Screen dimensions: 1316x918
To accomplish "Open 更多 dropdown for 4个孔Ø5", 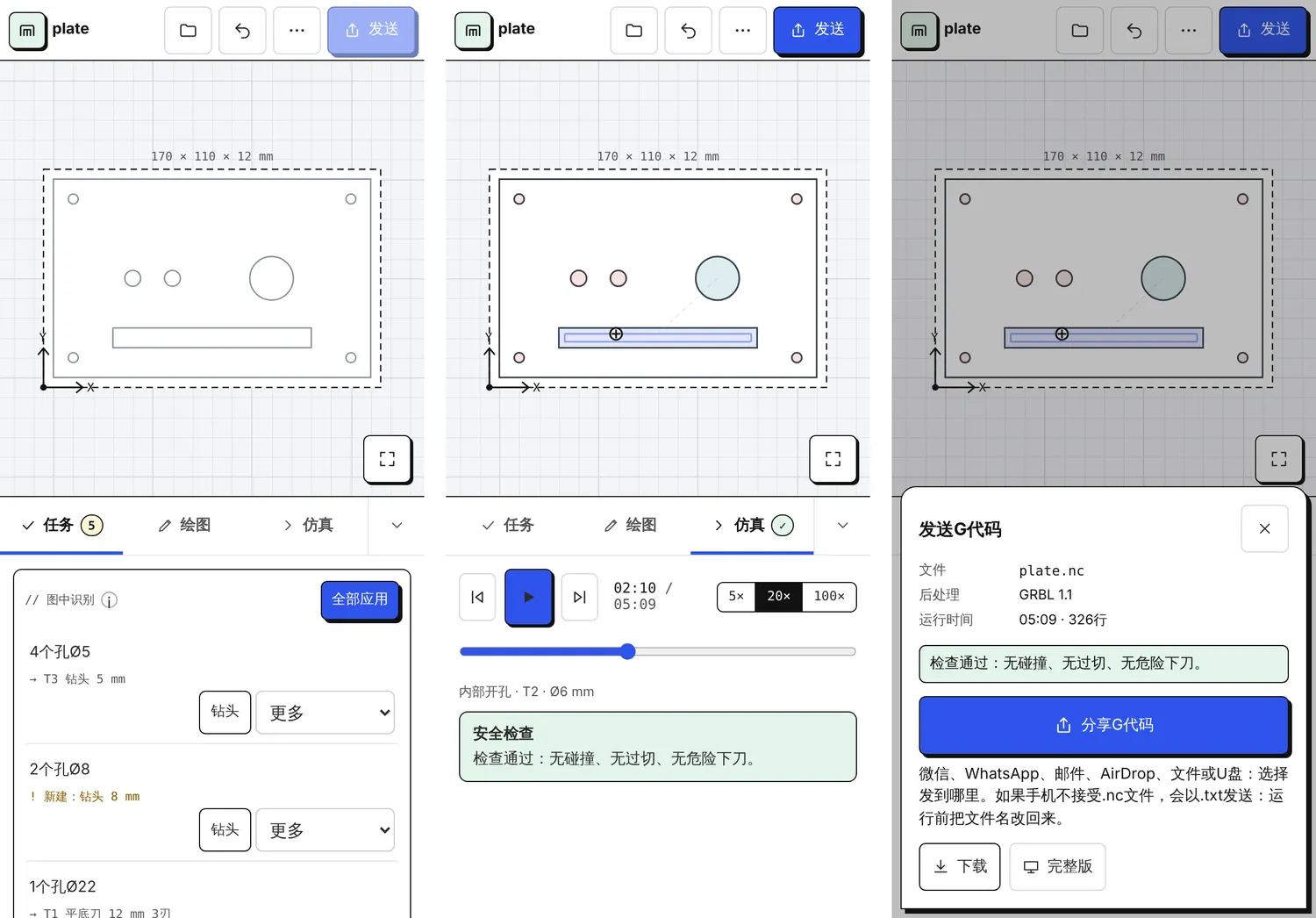I will pos(325,713).
